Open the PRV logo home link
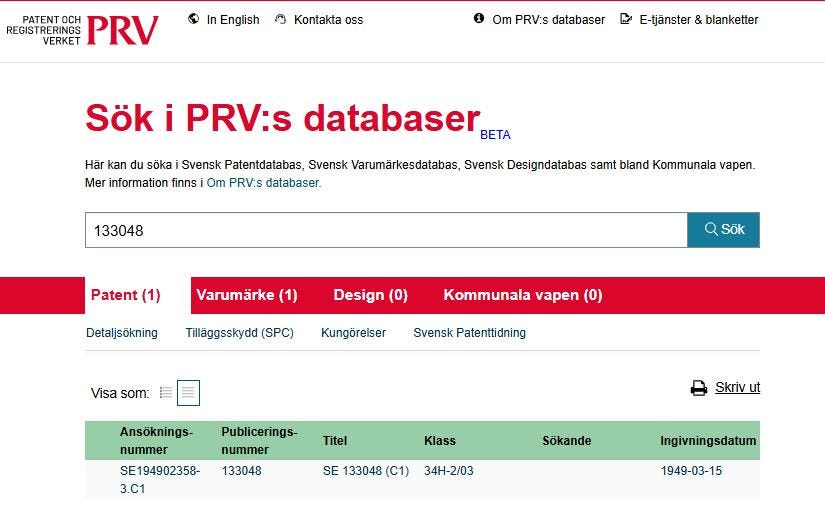 (x=82, y=30)
